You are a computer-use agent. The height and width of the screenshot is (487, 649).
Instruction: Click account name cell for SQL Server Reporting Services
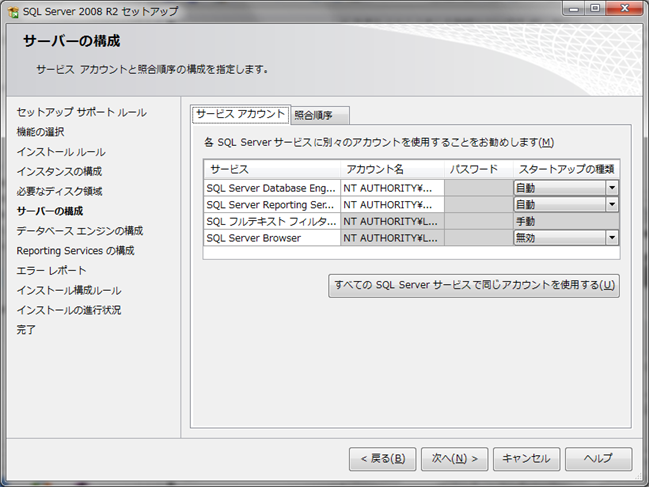(392, 205)
